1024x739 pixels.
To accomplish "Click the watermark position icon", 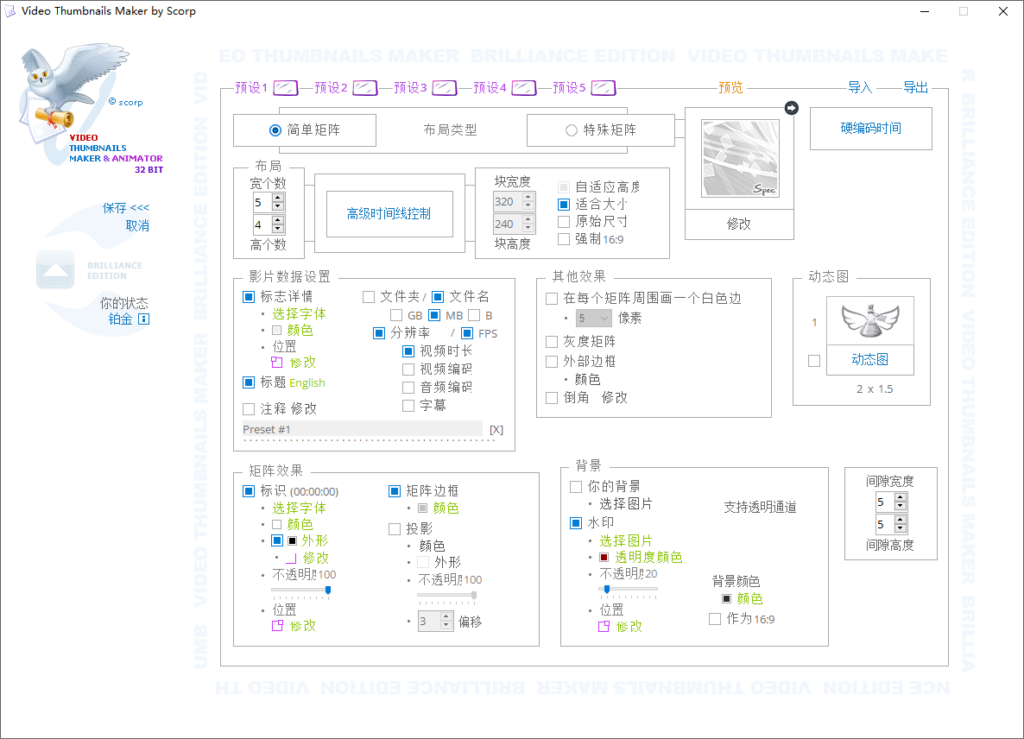I will (604, 627).
